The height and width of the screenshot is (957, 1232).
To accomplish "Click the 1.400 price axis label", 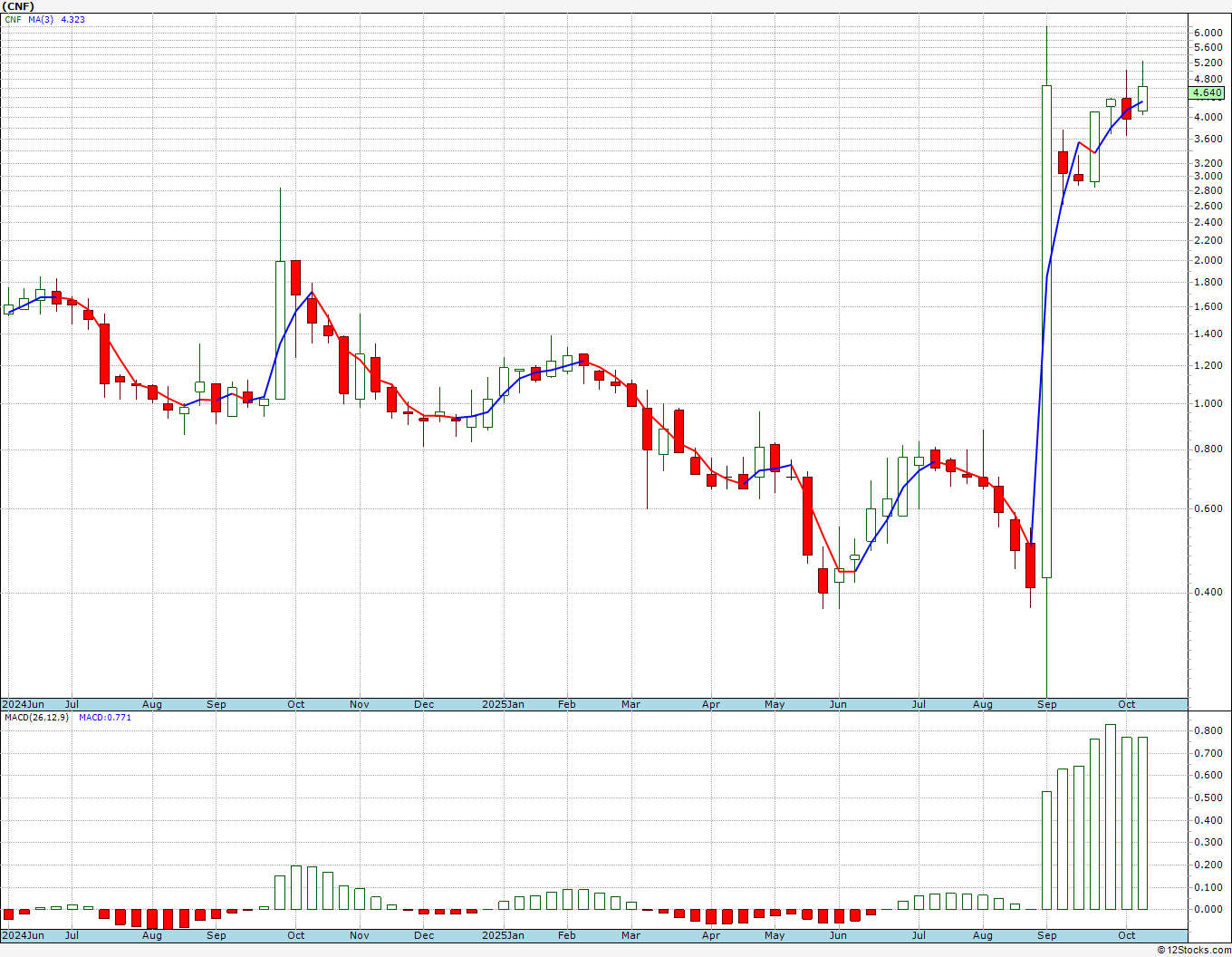I will point(1208,333).
